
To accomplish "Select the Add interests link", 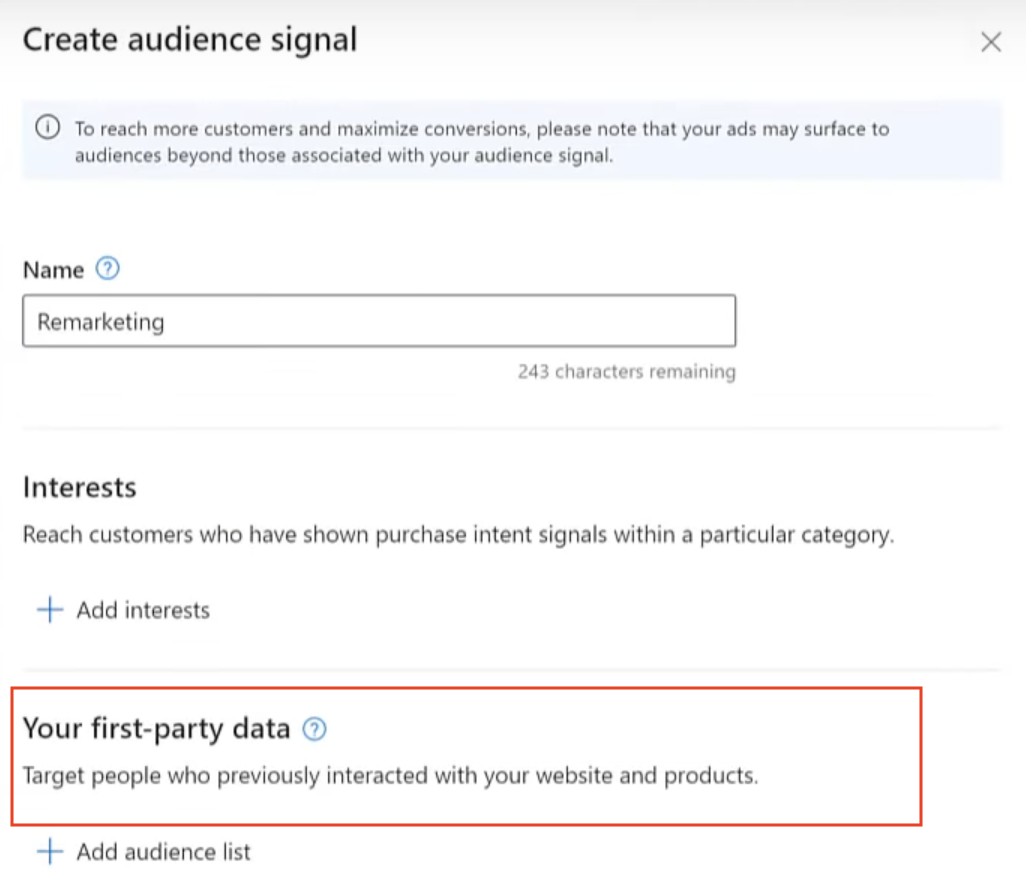I will point(143,610).
